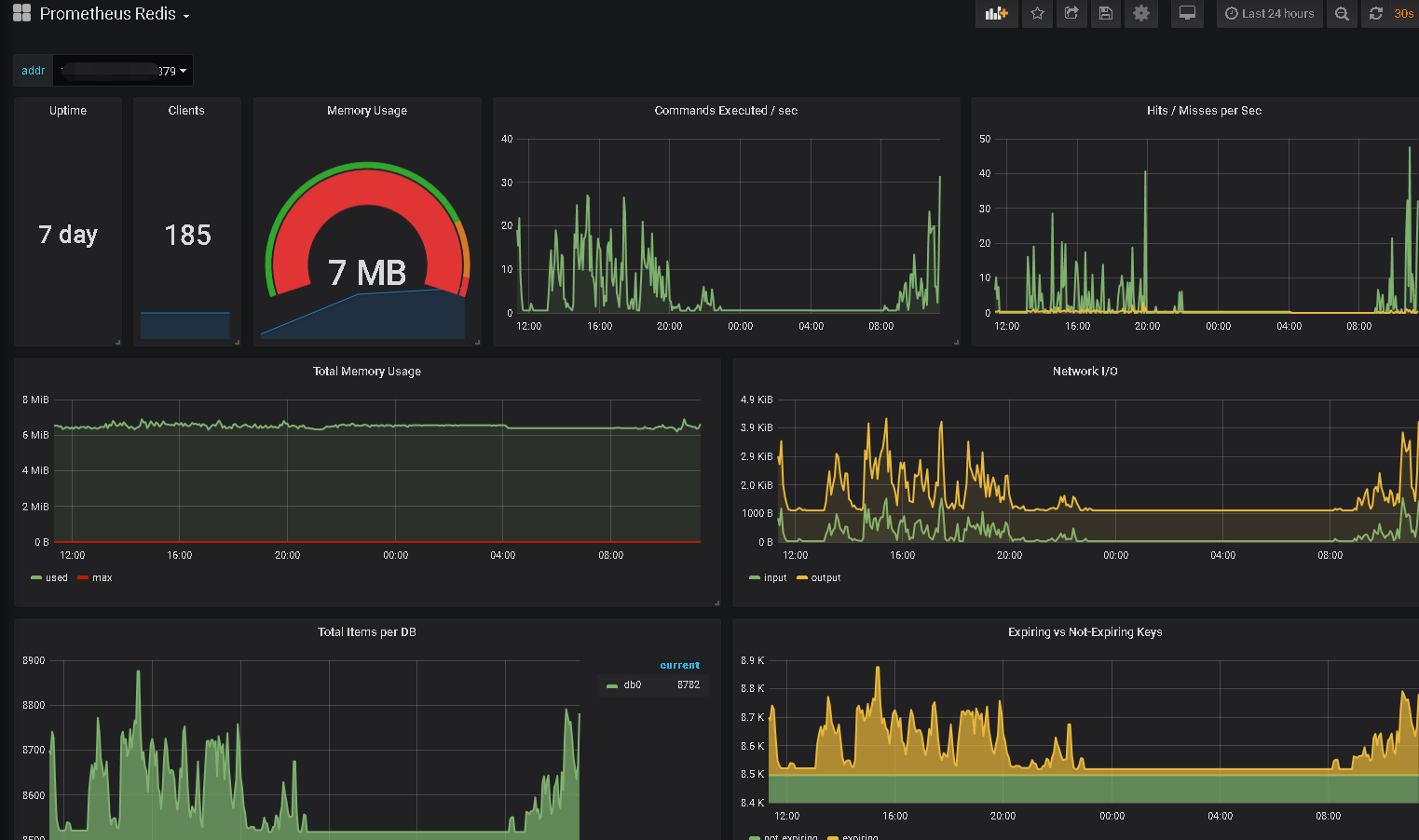Viewport: 1419px width, 840px height.
Task: Open the Prometheus Redis dashboard dropdown
Action: (115, 15)
